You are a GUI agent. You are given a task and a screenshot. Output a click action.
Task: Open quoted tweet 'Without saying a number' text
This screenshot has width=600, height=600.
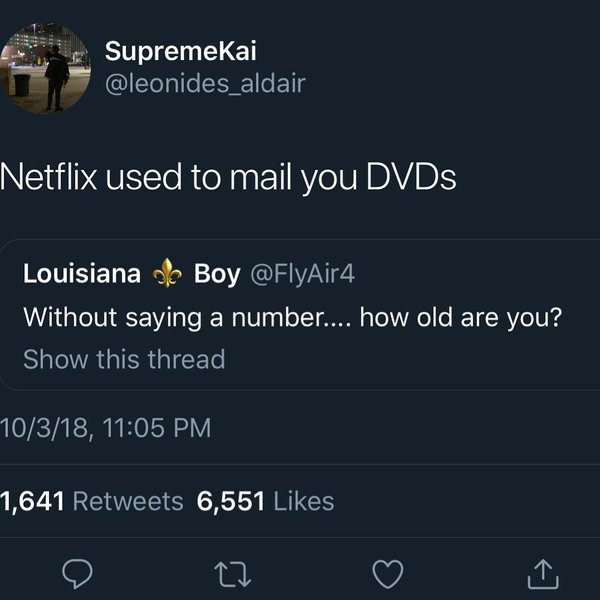[x=292, y=318]
